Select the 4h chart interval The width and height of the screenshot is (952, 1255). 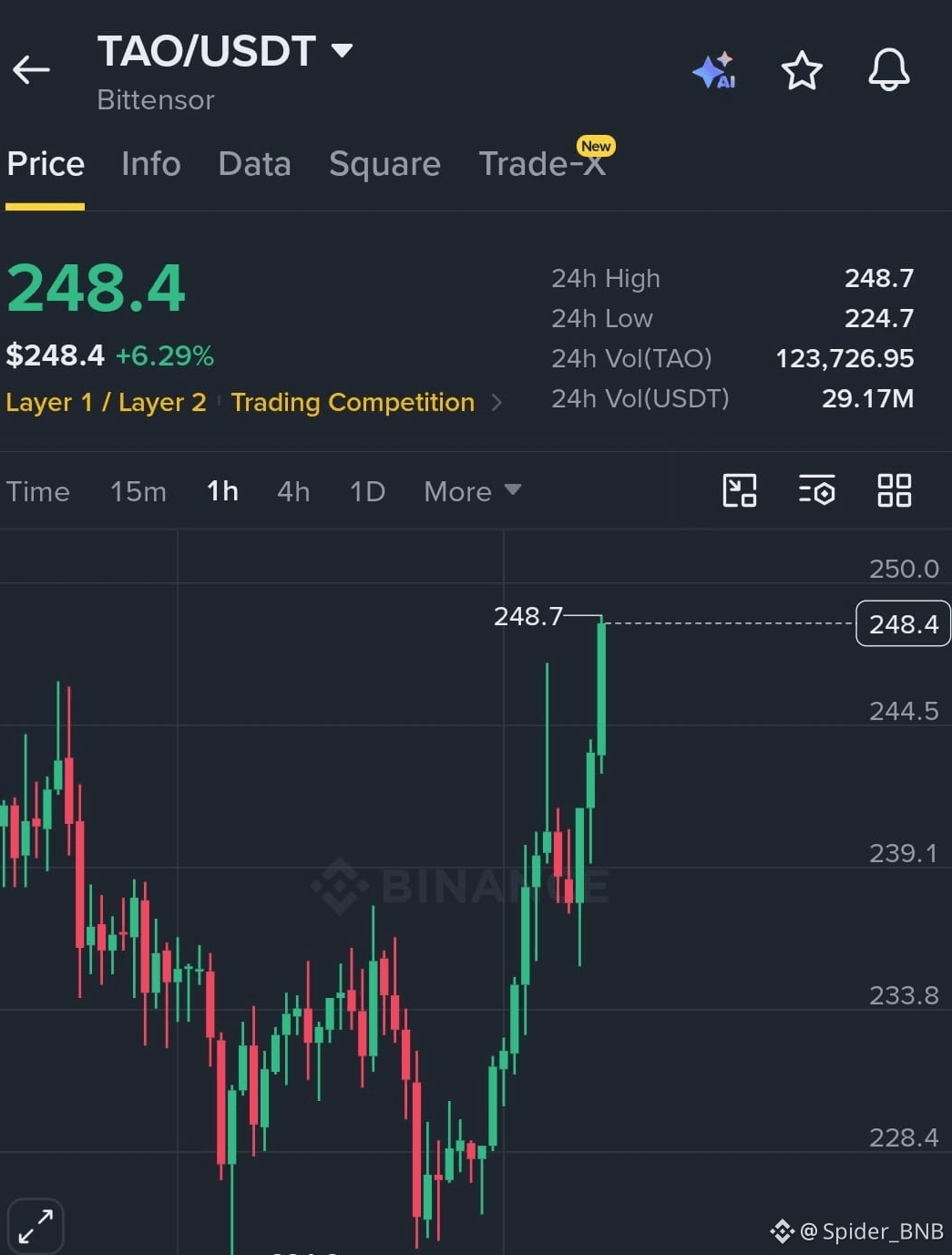[293, 491]
